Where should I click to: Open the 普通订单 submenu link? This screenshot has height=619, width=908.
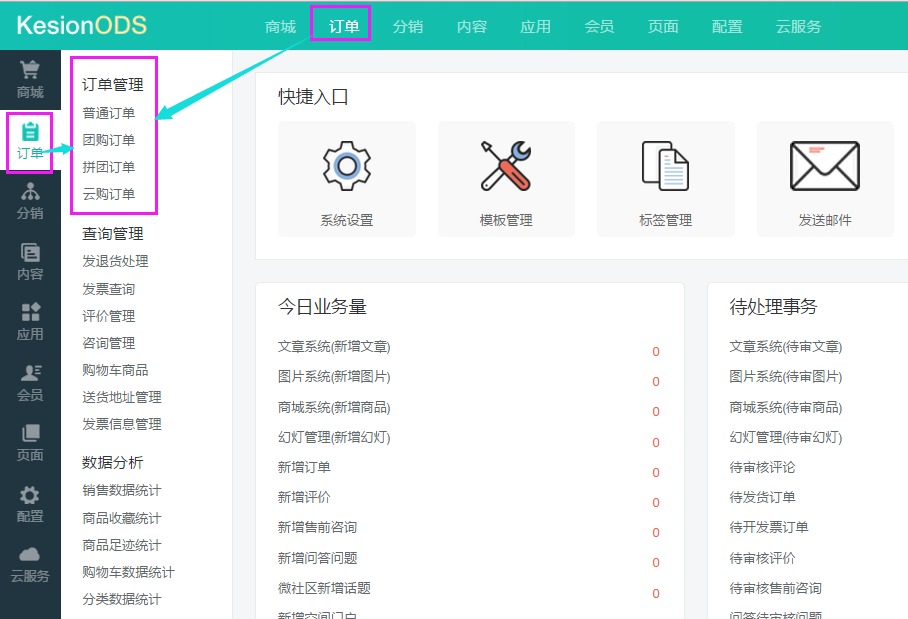[x=109, y=113]
